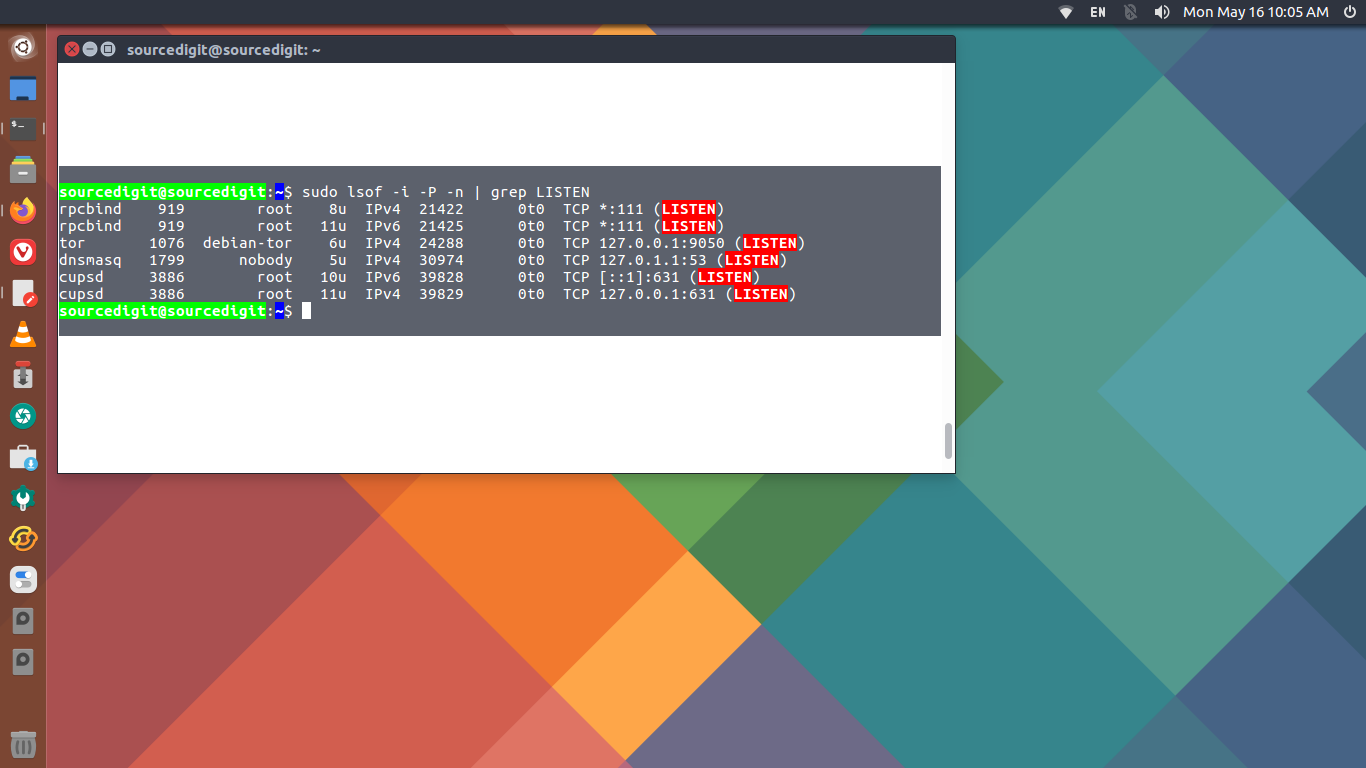Start VLC media player
The height and width of the screenshot is (768, 1366).
[23, 334]
